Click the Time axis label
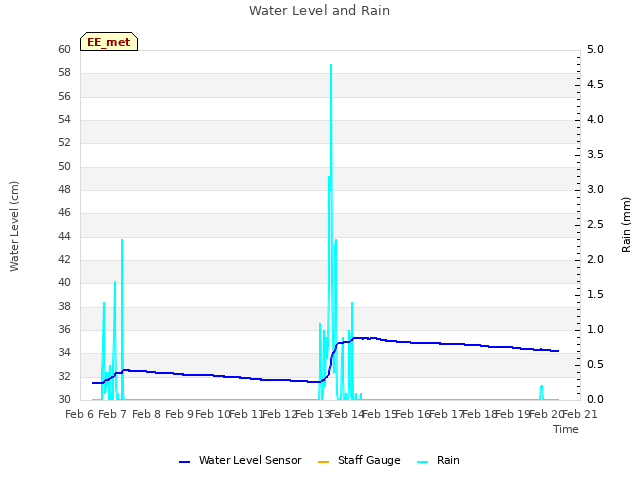640x480 pixels. pyautogui.click(x=566, y=429)
